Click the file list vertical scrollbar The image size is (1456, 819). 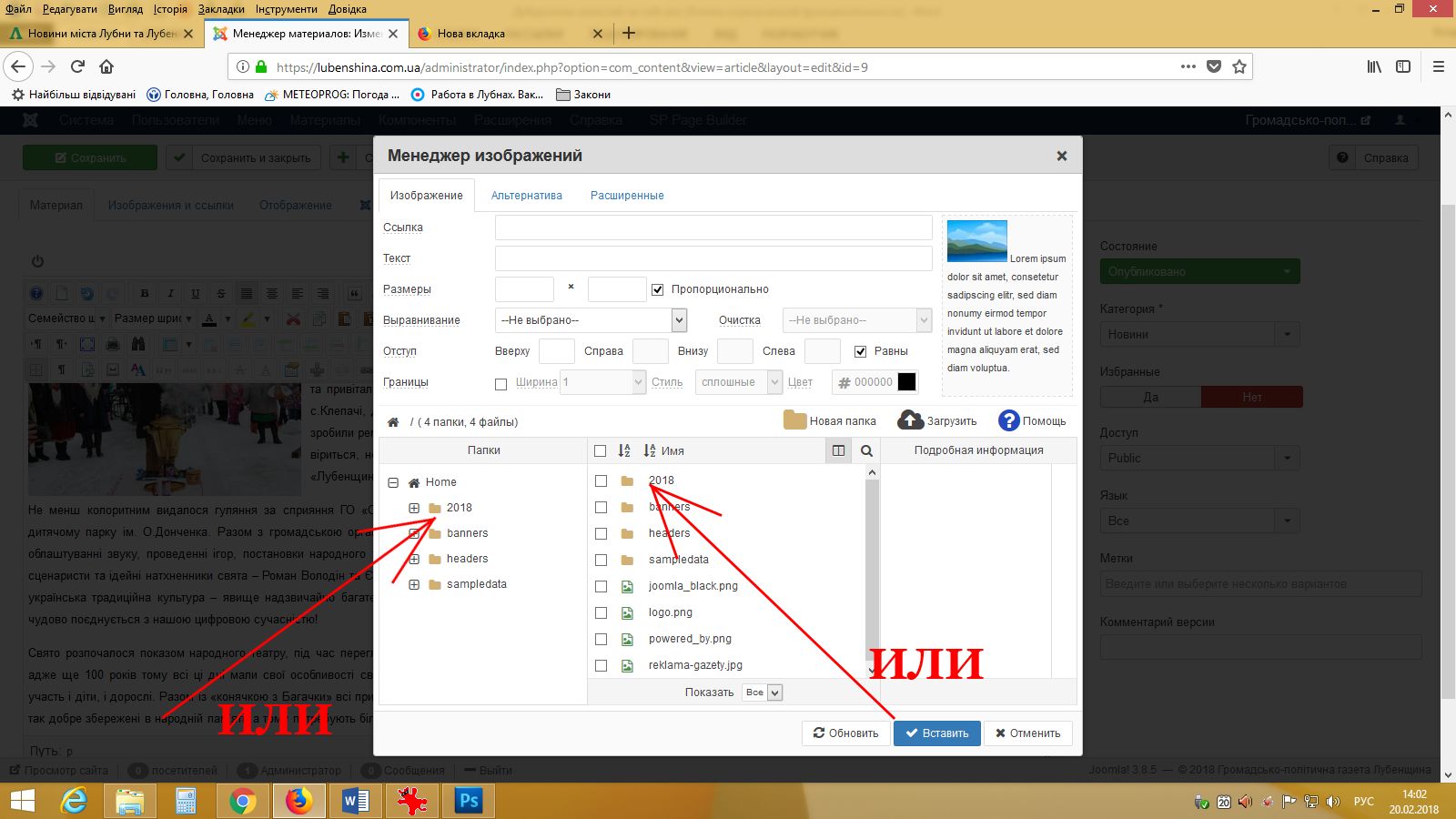(x=872, y=571)
